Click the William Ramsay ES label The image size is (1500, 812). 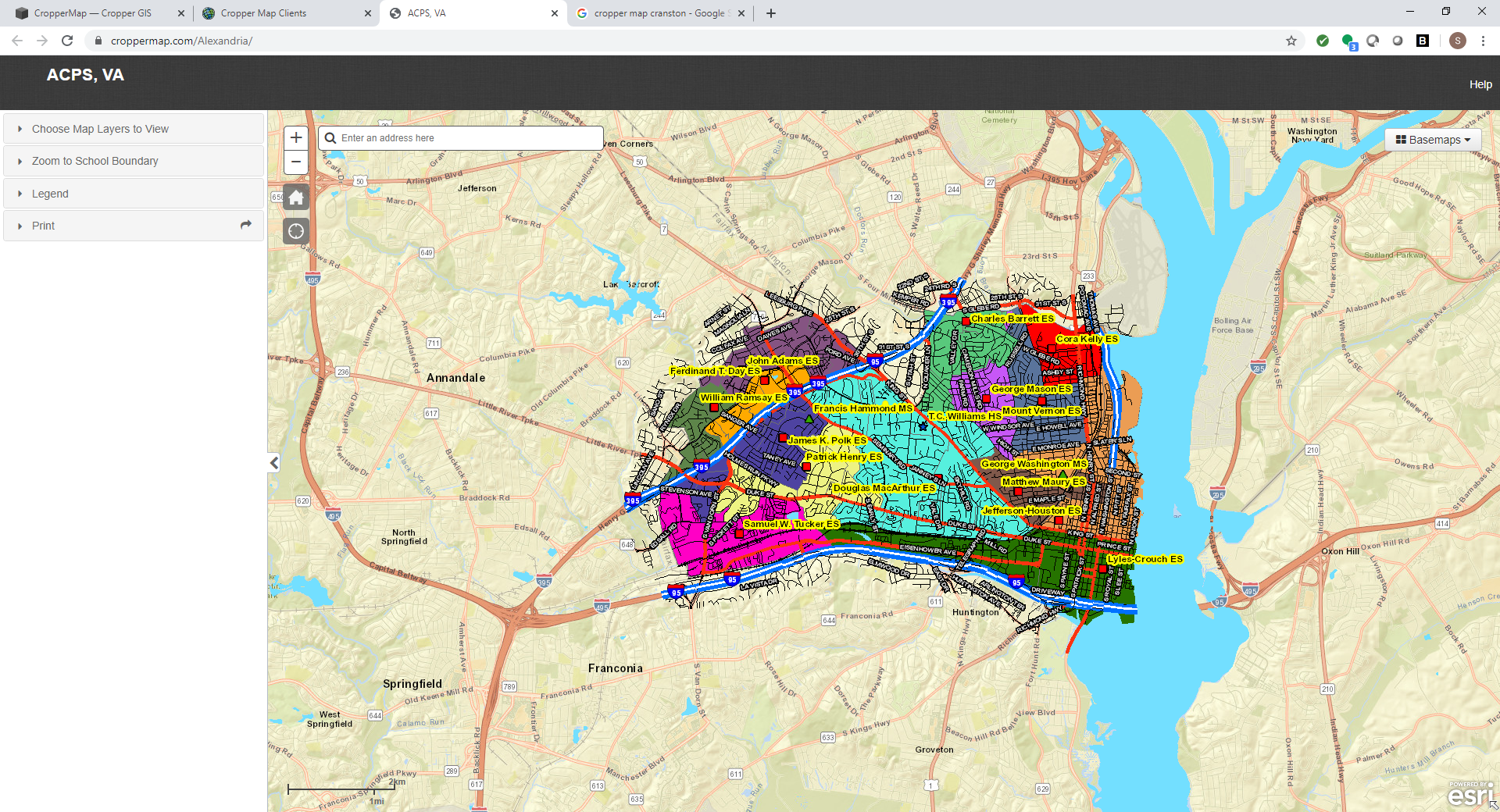[x=744, y=397]
